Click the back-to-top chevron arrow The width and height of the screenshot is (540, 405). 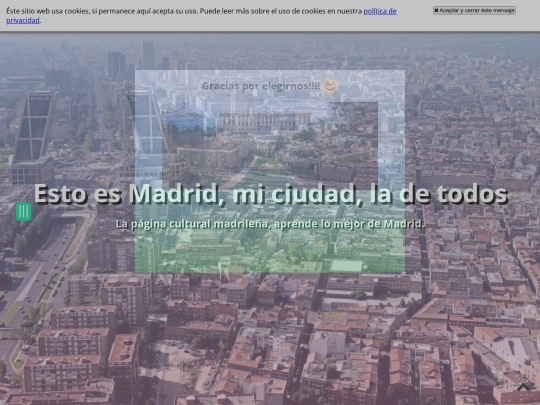pos(523,387)
